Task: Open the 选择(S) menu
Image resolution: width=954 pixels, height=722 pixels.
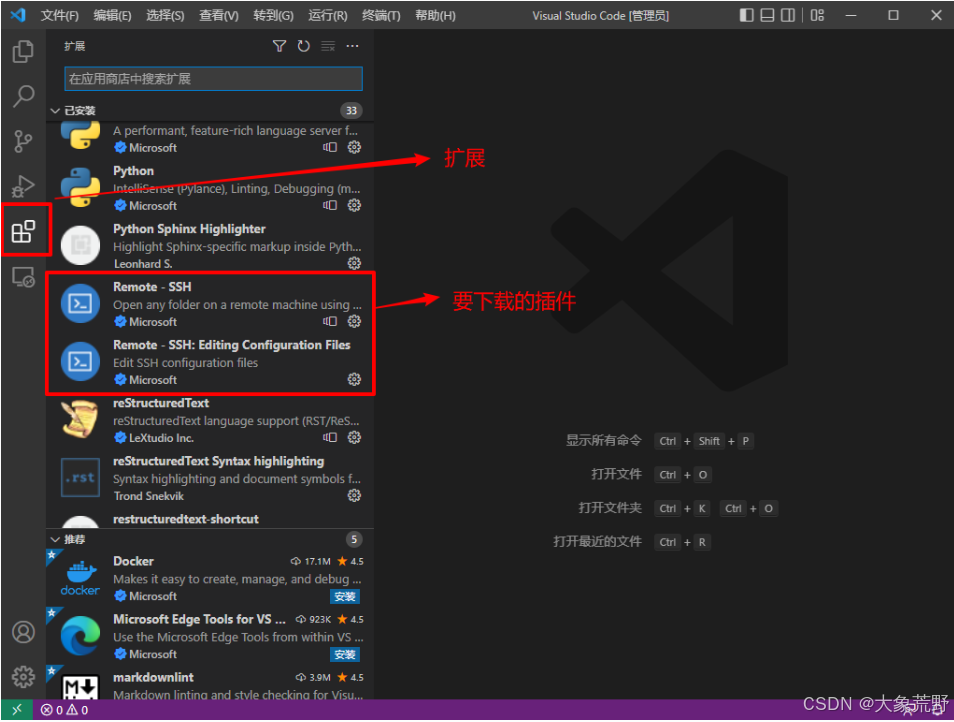Action: coord(165,16)
